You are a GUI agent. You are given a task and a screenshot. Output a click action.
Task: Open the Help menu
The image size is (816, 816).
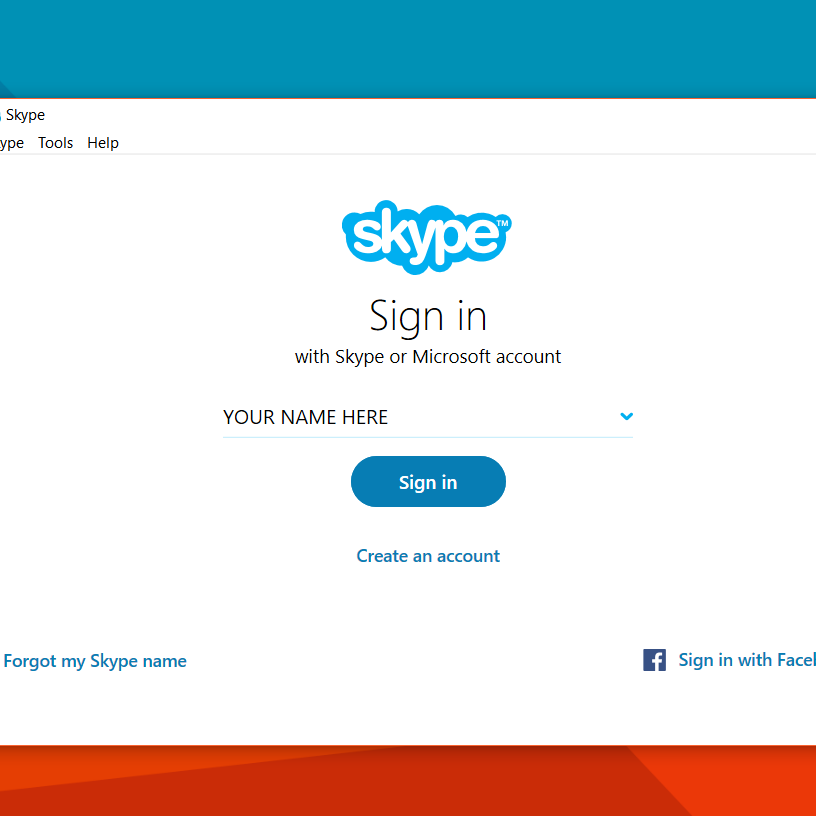(x=103, y=143)
